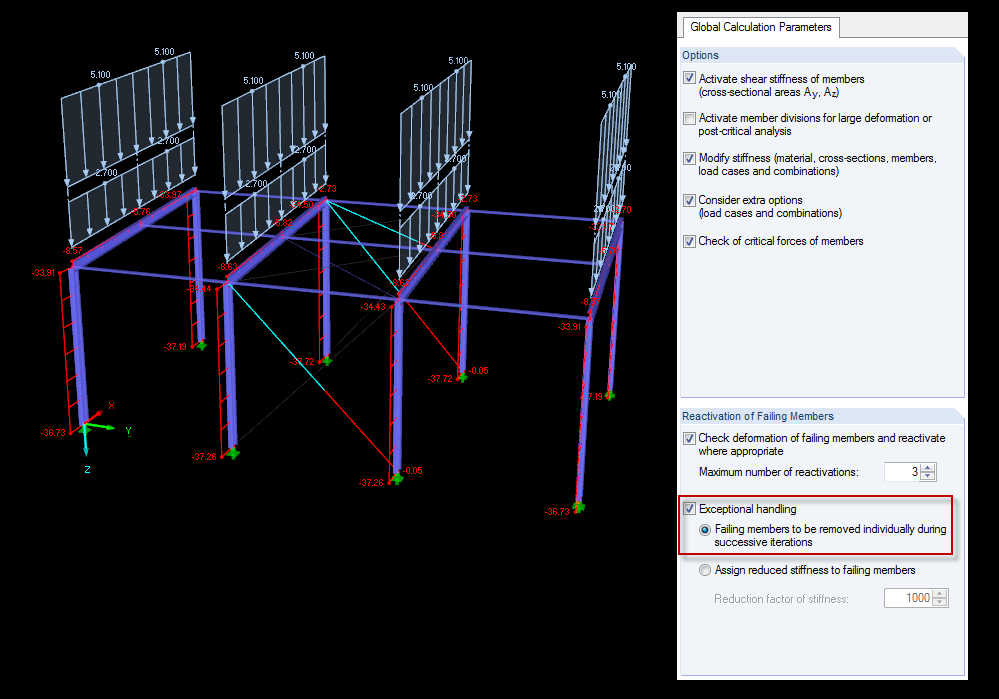Click the X axis arrow of the coordinate icon

[96, 416]
